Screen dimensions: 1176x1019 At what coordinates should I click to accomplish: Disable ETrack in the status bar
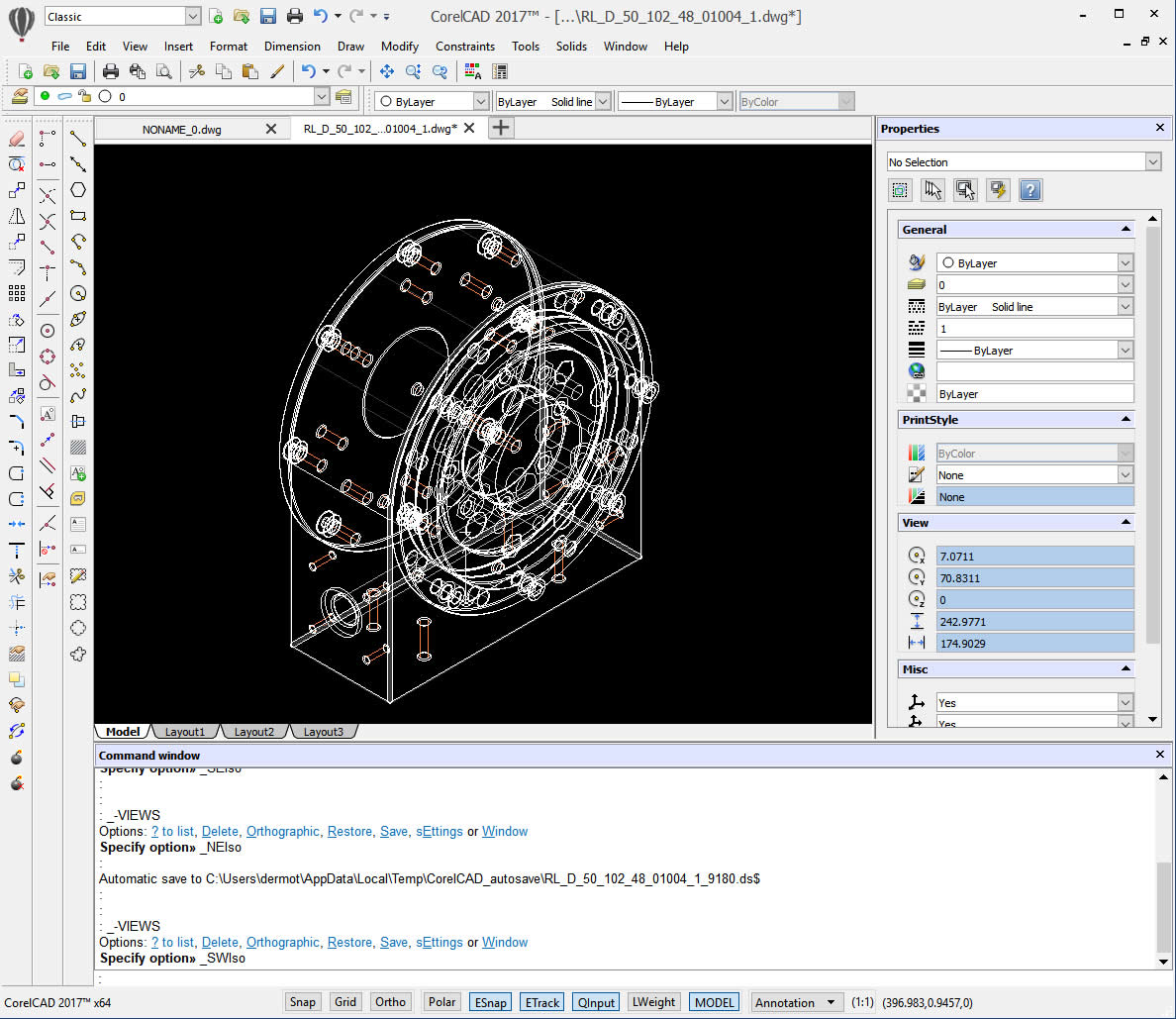(x=541, y=1002)
